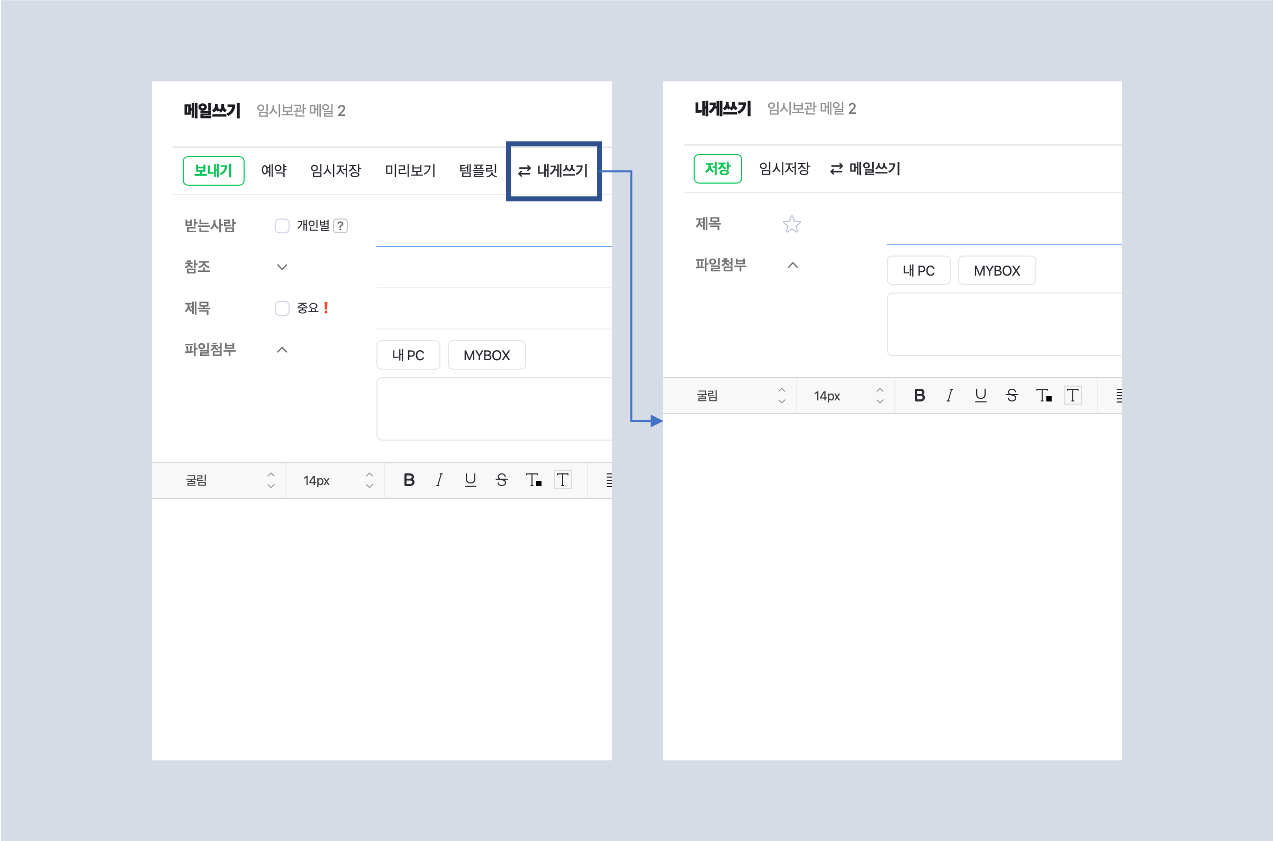
Task: Open text color tool in 메일쓰기 editor
Action: [x=533, y=480]
